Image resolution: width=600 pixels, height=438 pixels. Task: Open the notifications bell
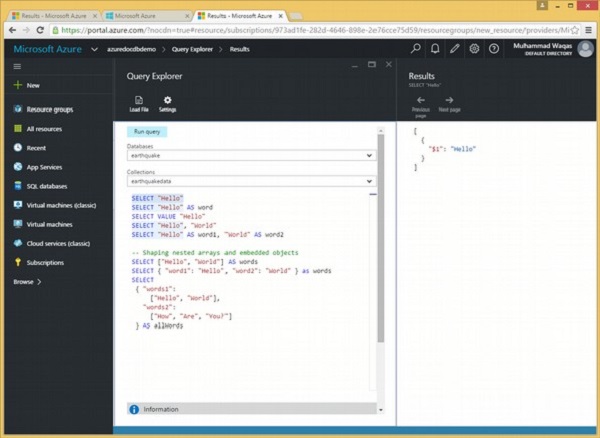tap(436, 48)
